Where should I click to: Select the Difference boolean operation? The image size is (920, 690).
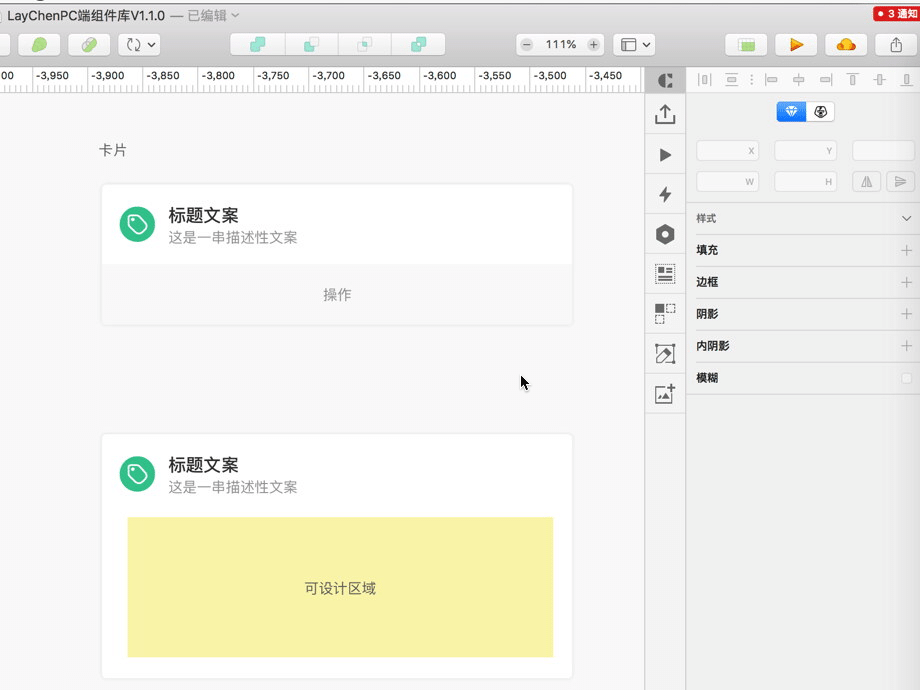(x=418, y=44)
